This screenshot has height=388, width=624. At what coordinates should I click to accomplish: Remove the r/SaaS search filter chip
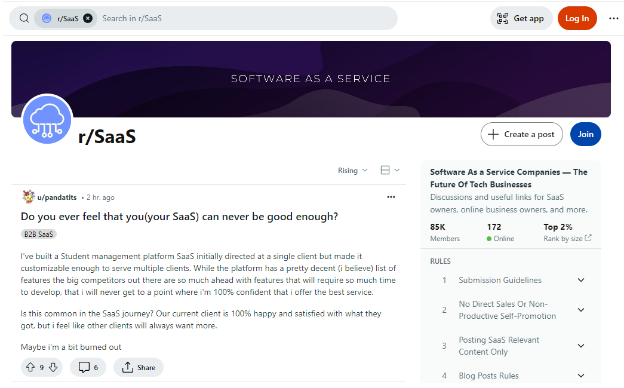[88, 18]
